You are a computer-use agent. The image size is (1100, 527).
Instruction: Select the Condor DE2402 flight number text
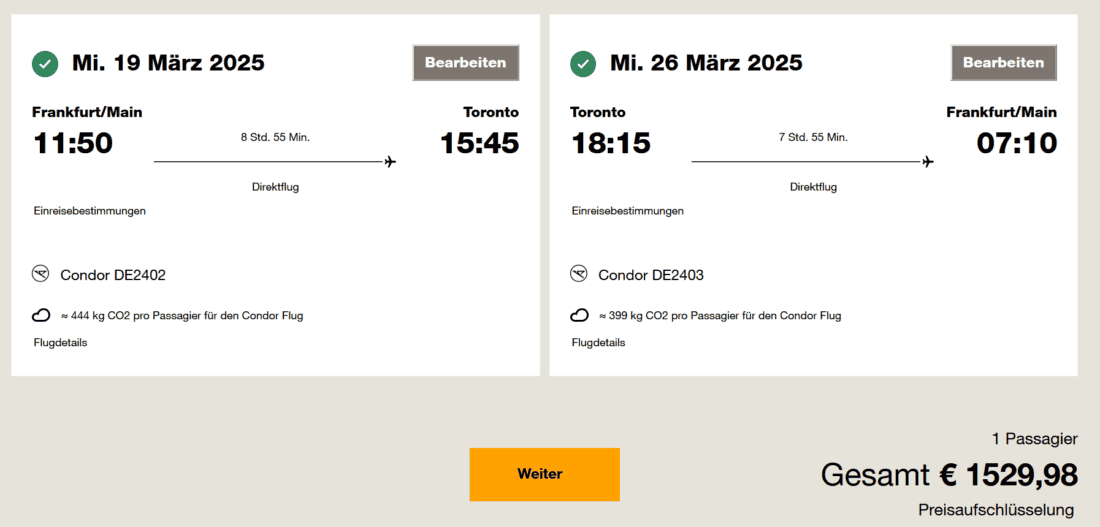[x=113, y=275]
